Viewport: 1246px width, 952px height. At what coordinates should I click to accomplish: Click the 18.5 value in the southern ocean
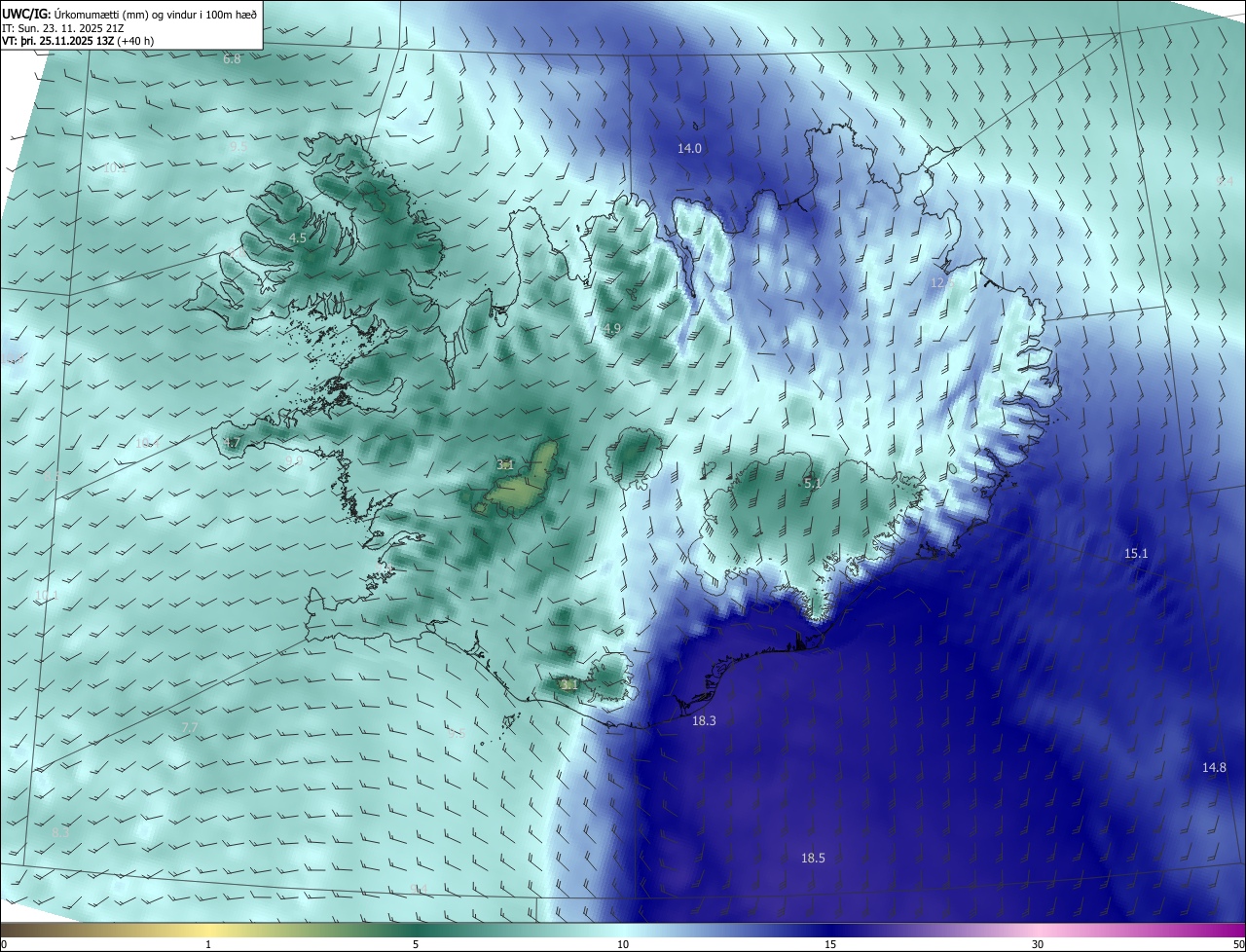(x=813, y=858)
